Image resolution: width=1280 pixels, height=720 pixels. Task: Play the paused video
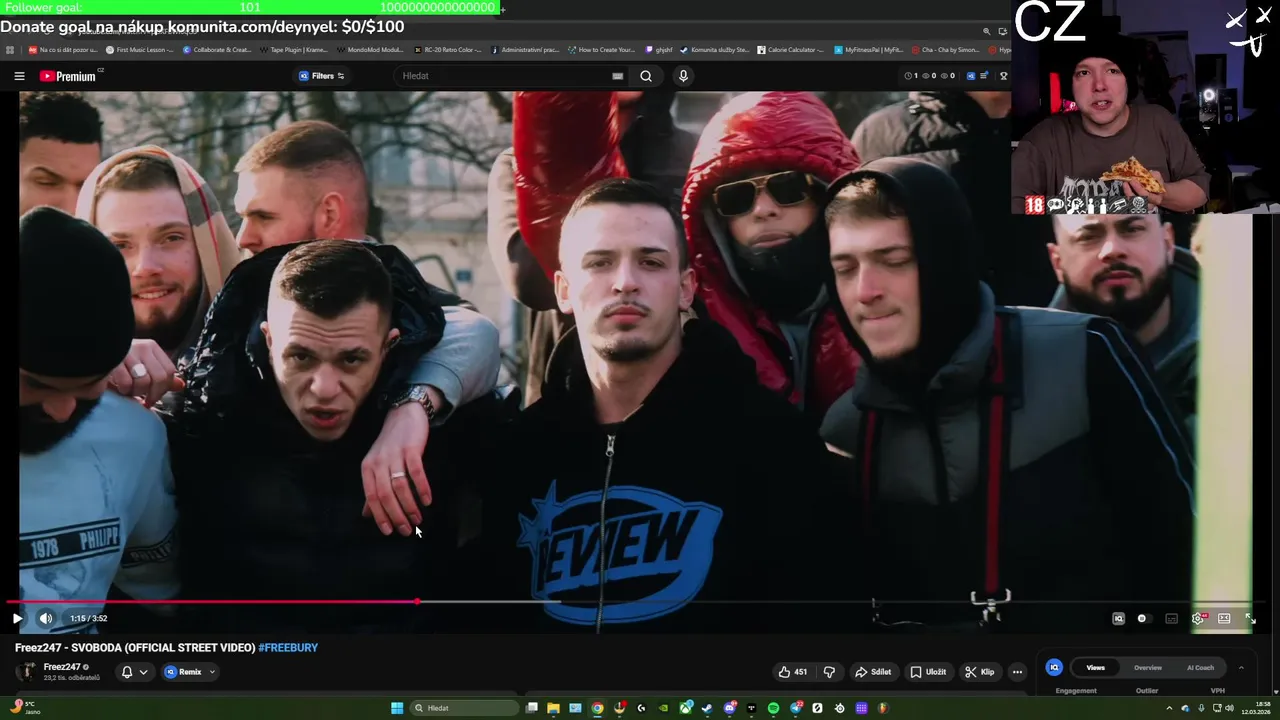point(17,618)
